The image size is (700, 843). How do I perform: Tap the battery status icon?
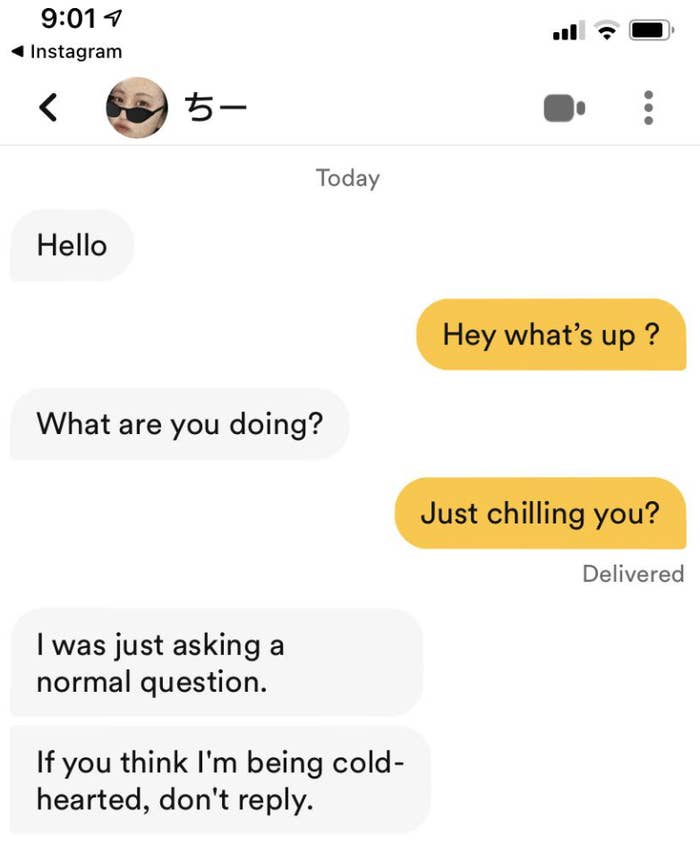click(x=652, y=30)
